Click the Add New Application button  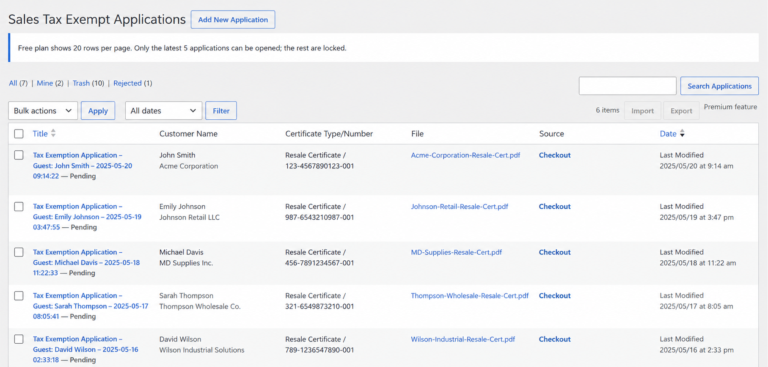pyautogui.click(x=233, y=20)
